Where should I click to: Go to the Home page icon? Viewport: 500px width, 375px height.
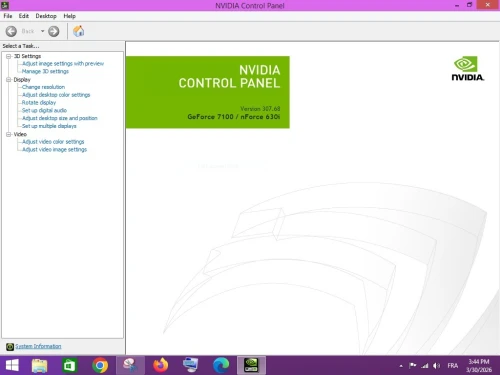[x=79, y=31]
